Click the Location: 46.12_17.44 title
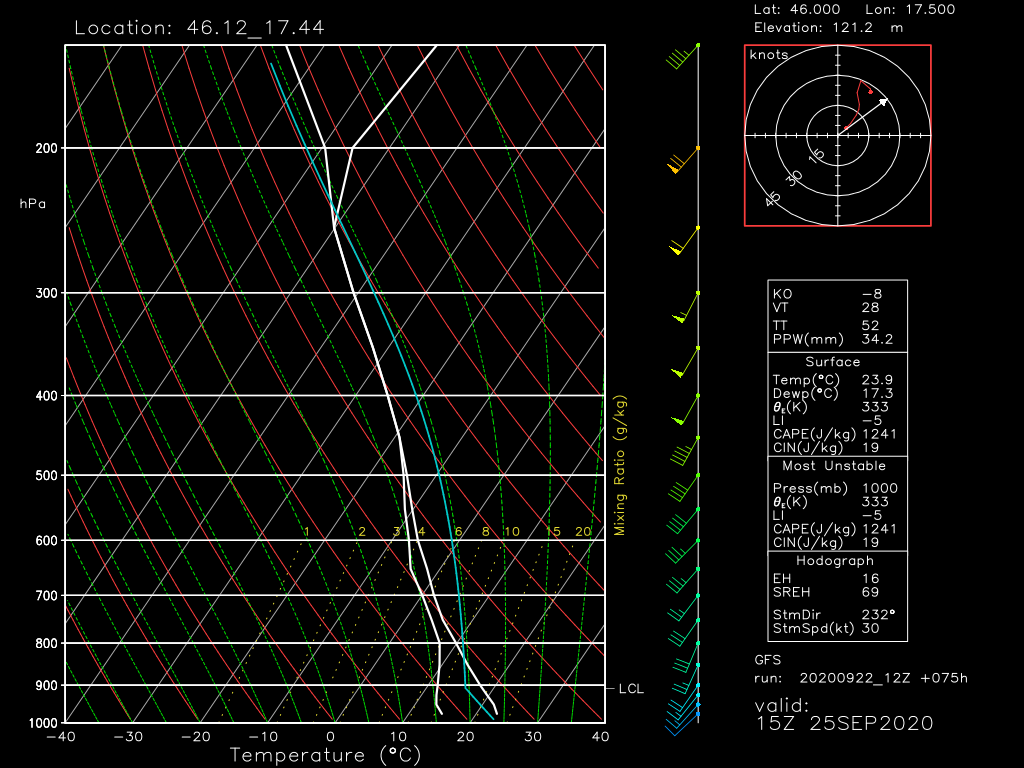 [x=199, y=27]
